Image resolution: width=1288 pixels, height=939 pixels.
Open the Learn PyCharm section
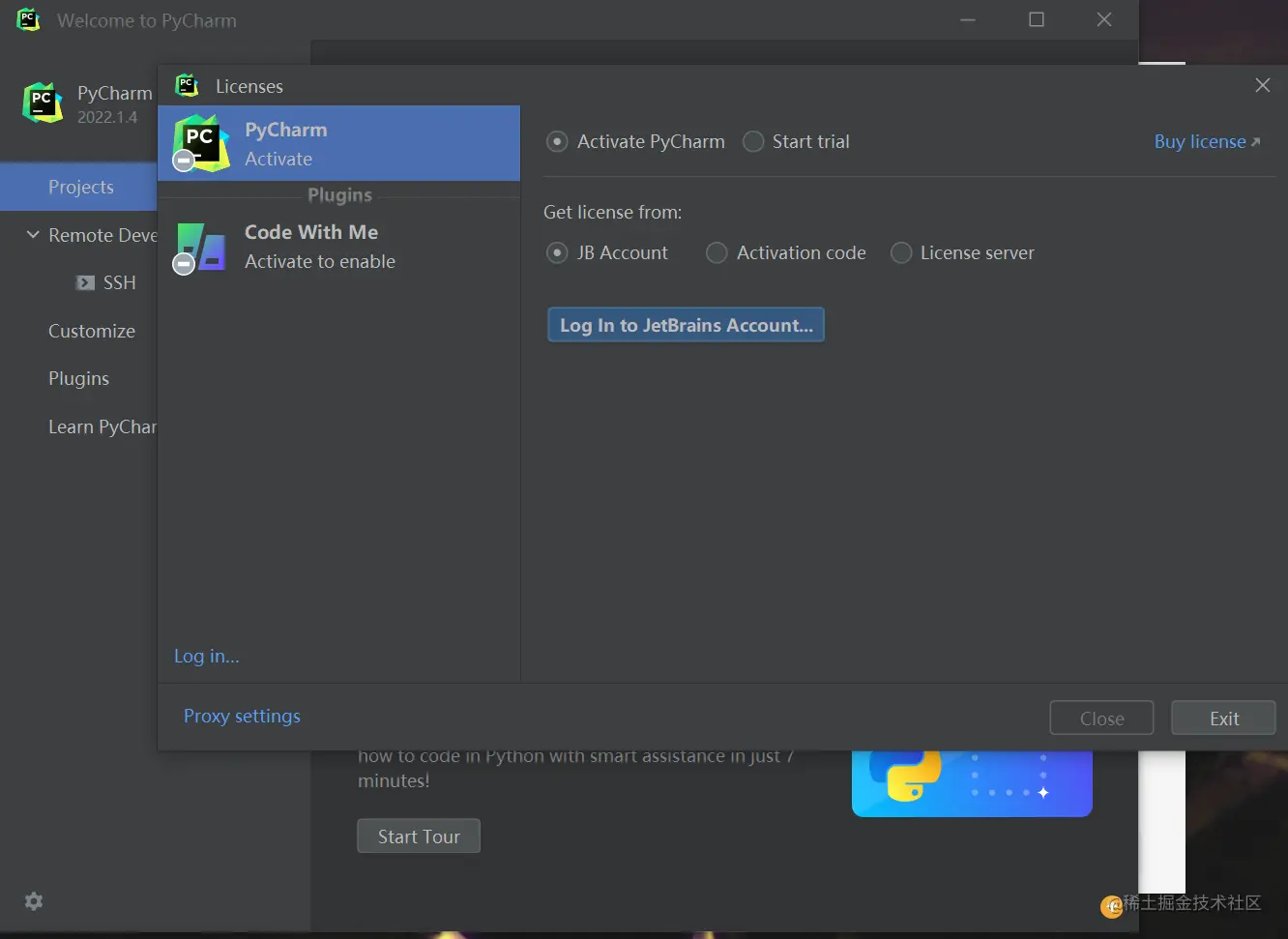coord(102,426)
